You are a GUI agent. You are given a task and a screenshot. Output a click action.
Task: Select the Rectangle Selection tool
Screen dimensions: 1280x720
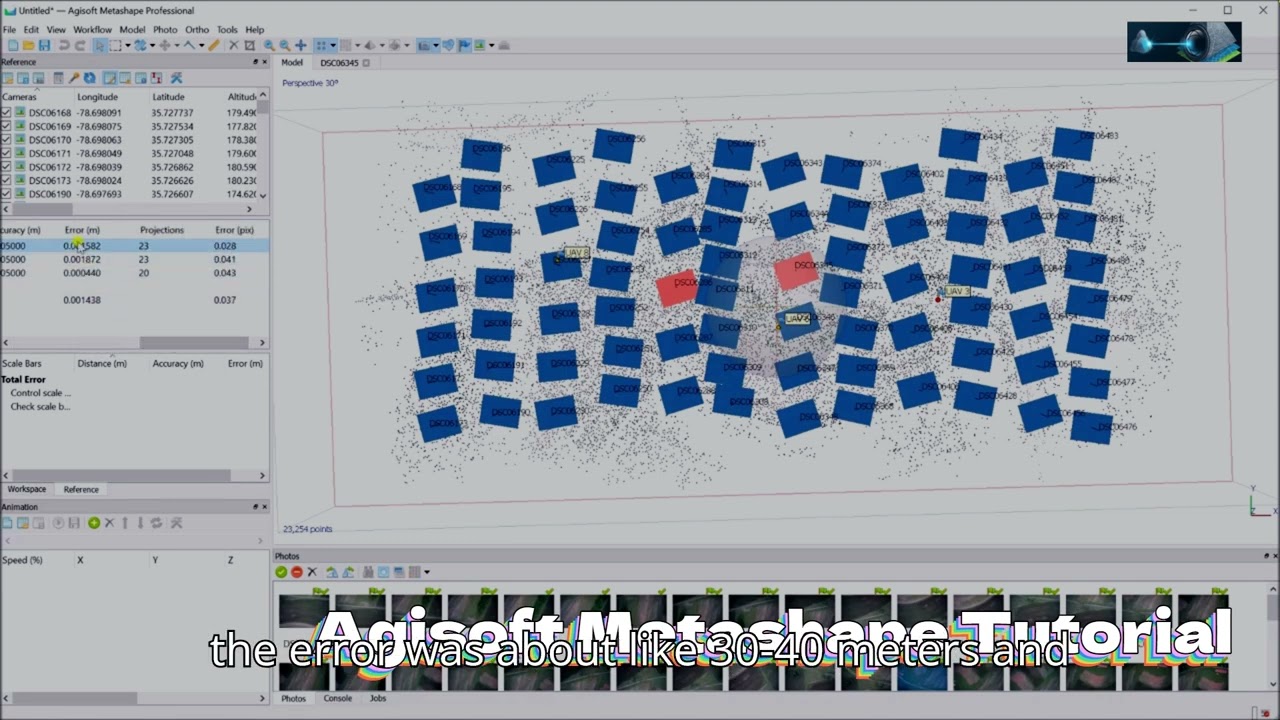coord(116,45)
